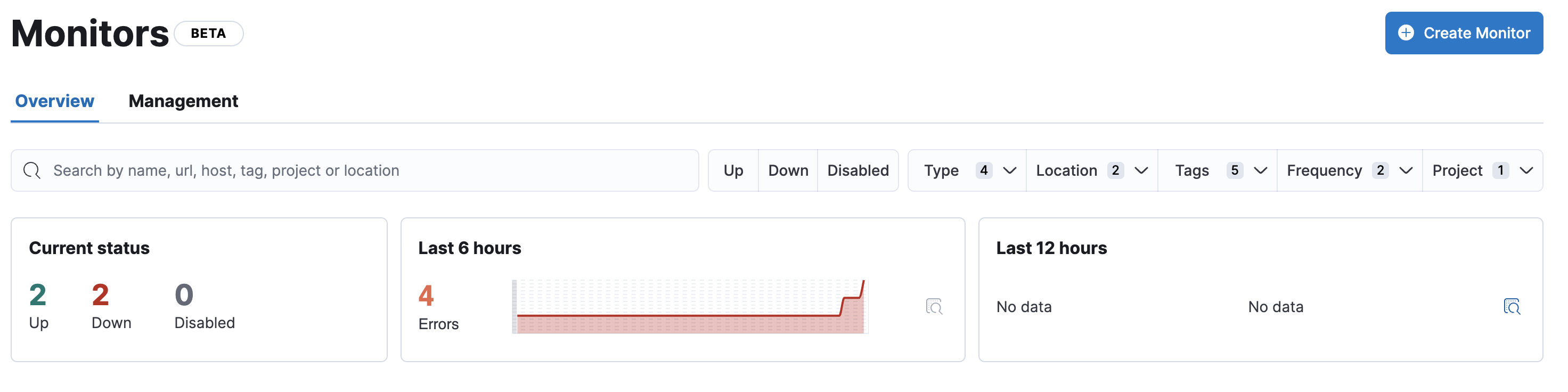Toggle the Down status filter
This screenshot has width=1568, height=392.
pos(788,170)
